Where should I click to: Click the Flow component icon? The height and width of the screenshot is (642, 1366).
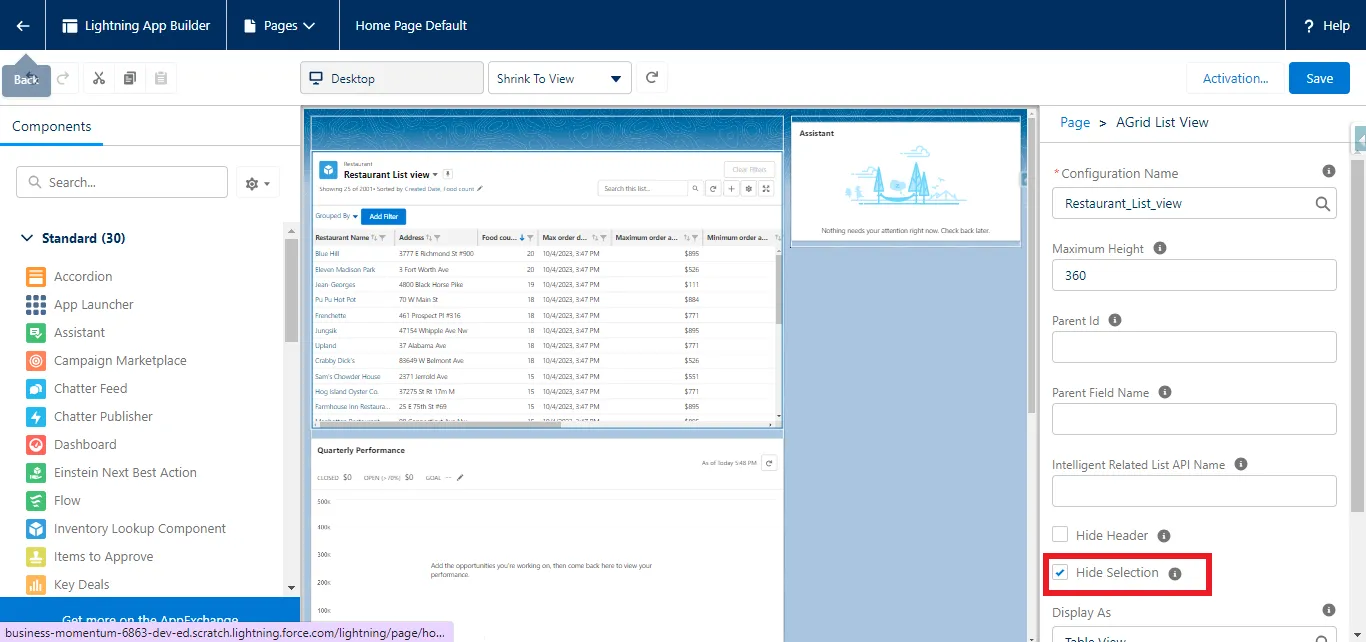tap(36, 501)
